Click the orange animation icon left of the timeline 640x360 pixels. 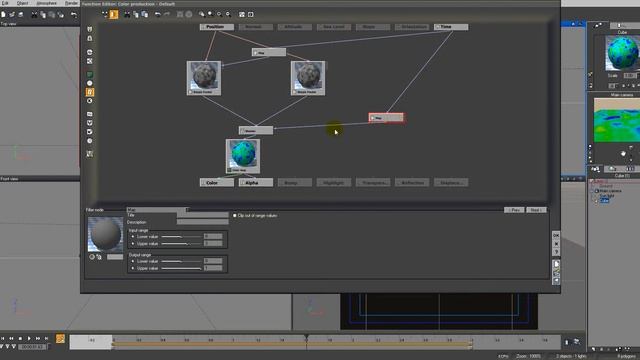tap(60, 339)
